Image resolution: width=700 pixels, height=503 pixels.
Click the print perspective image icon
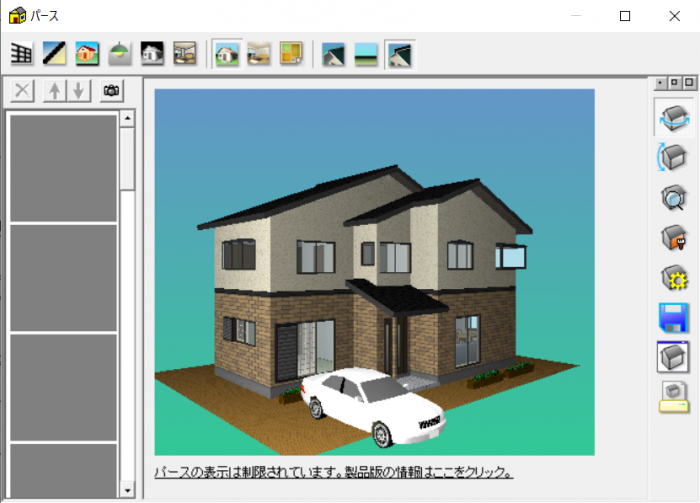pyautogui.click(x=674, y=397)
